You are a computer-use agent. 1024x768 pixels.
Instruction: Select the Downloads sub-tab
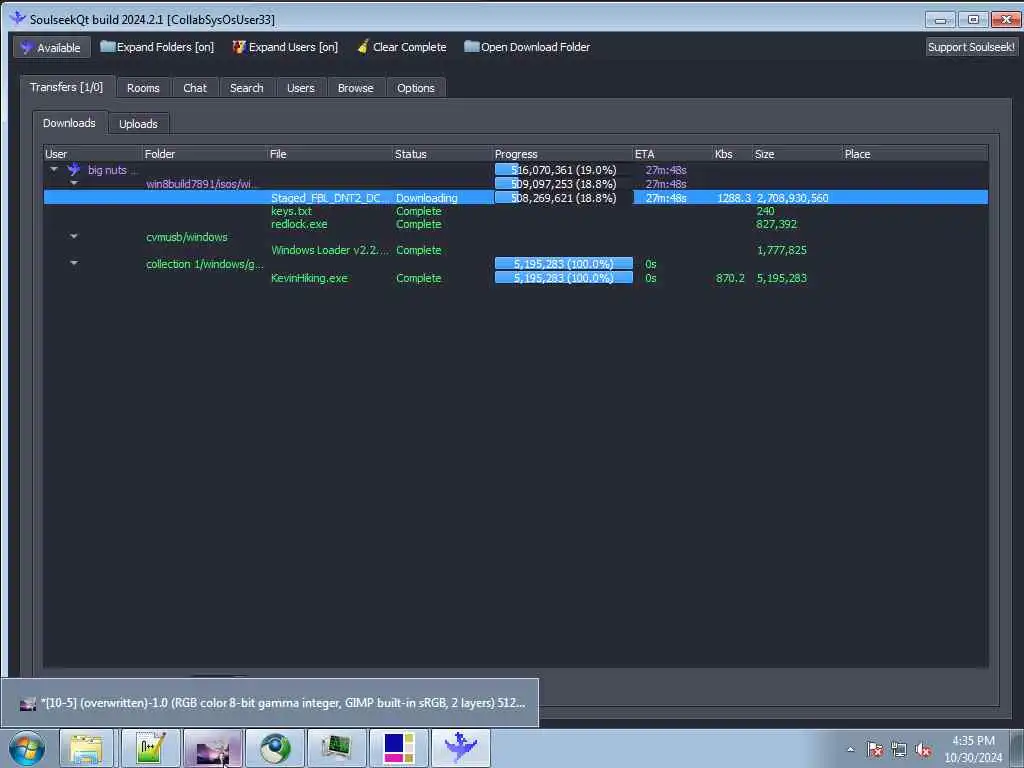pos(69,123)
